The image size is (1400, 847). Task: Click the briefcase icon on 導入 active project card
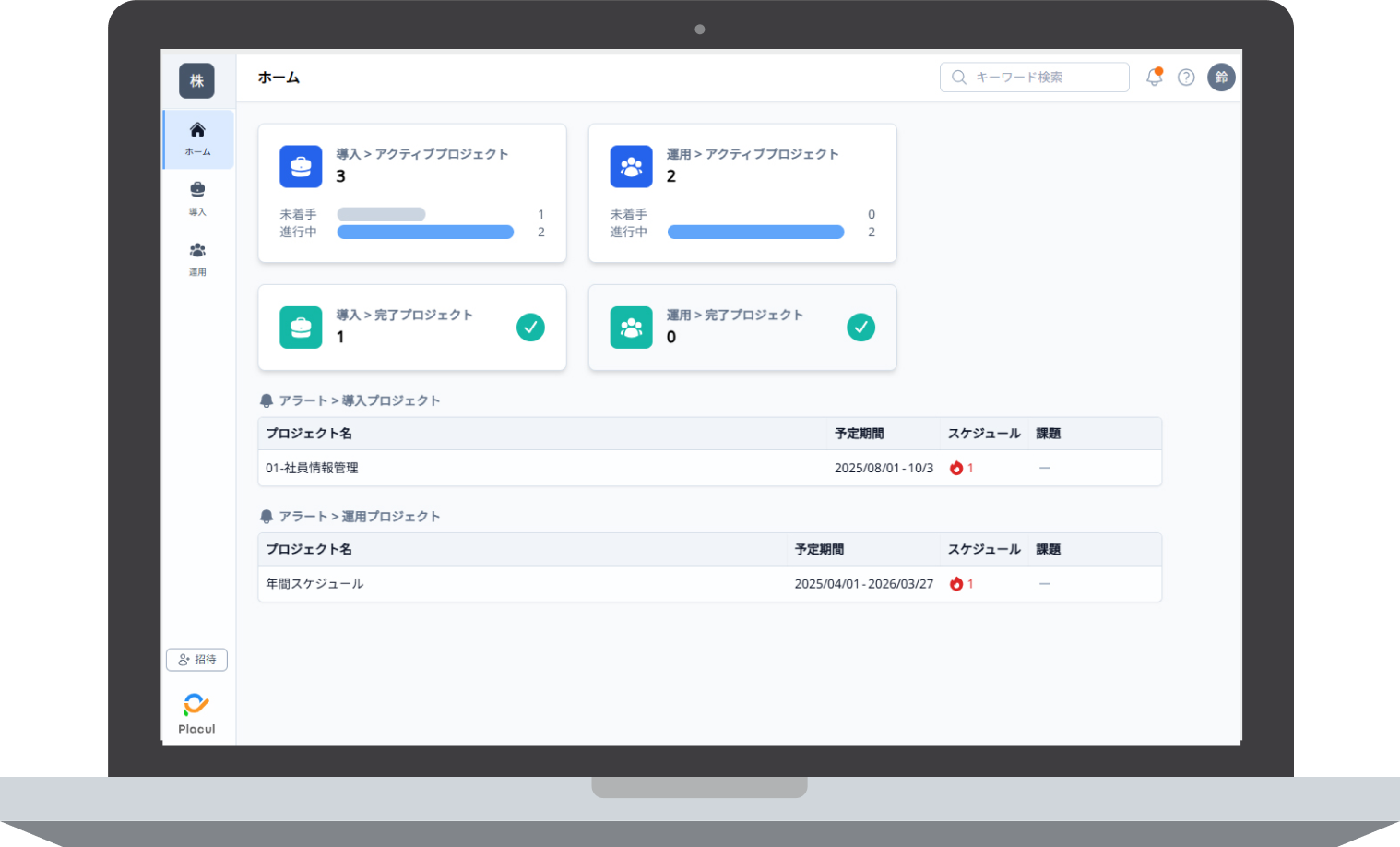301,166
